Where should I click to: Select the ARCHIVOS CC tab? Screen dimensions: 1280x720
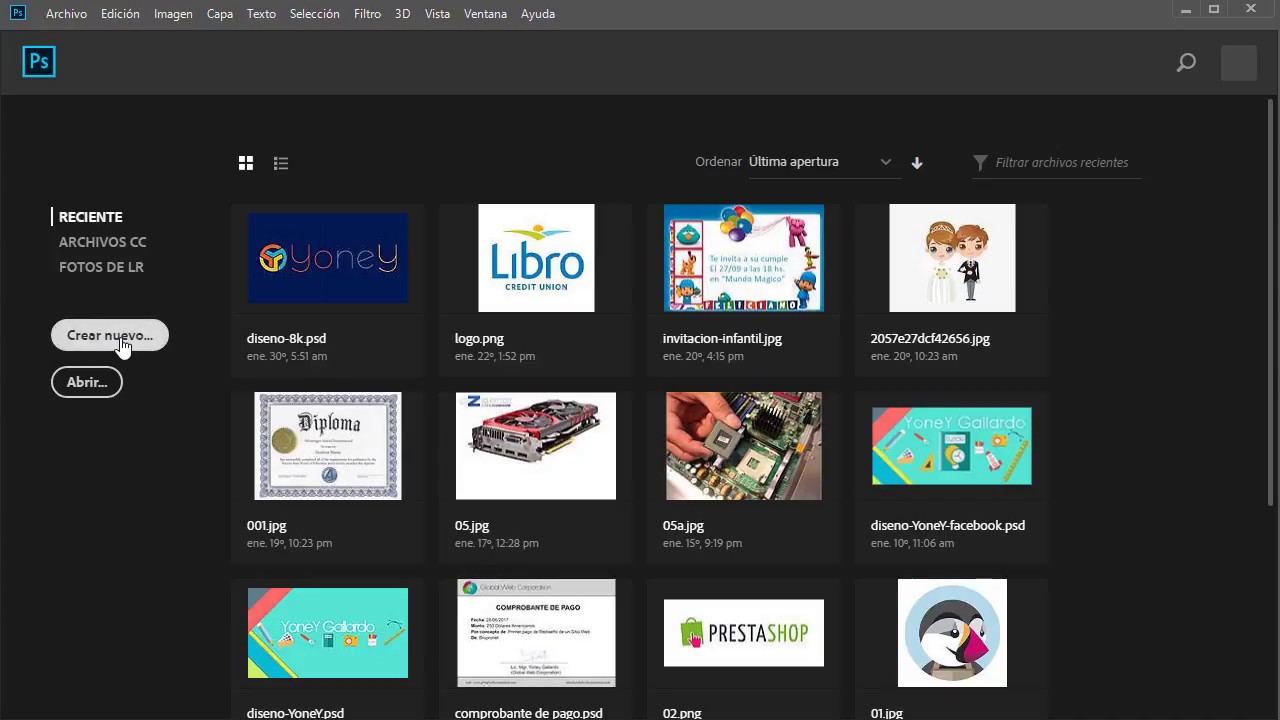coord(102,242)
